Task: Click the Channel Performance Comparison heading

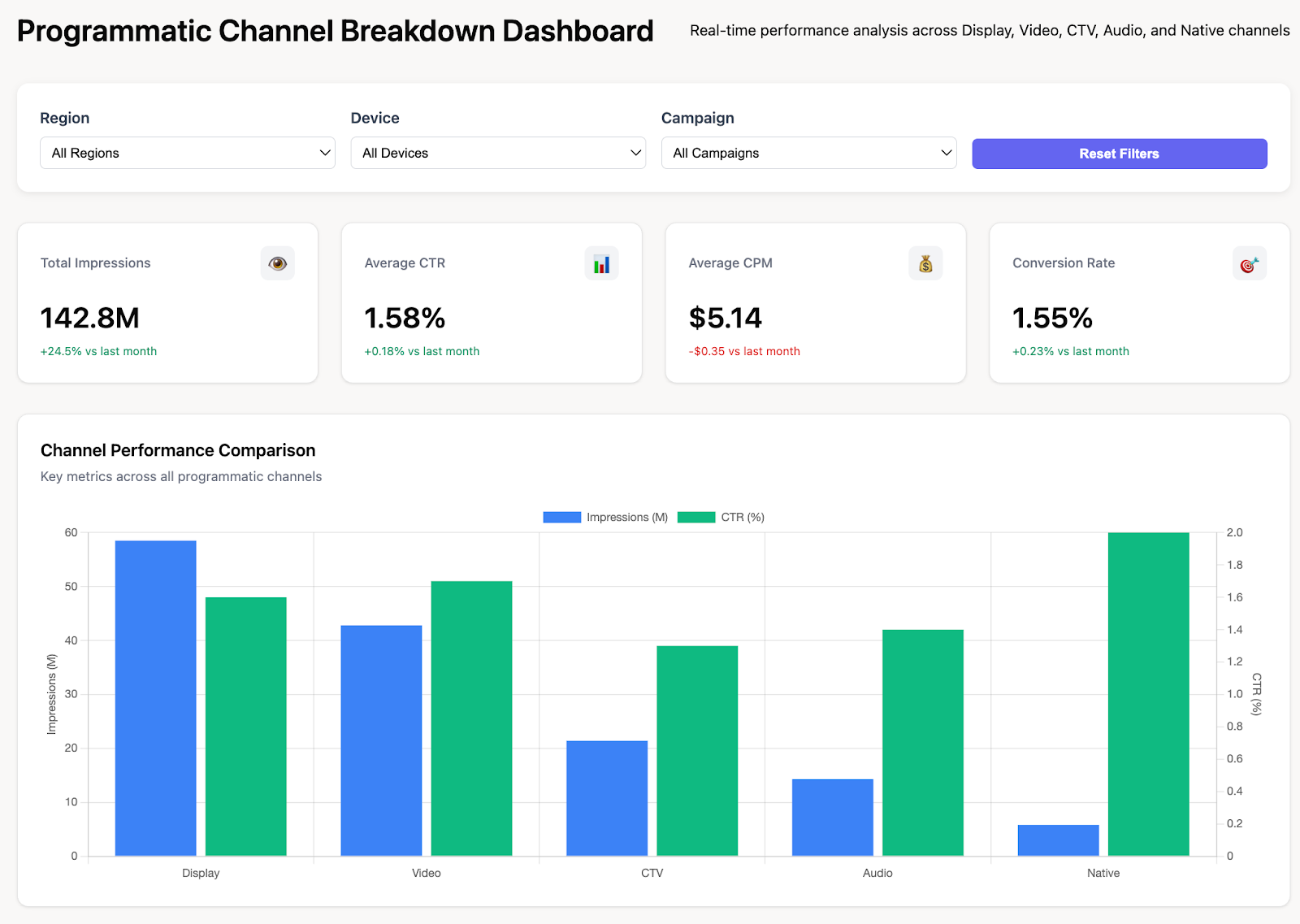Action: coord(178,450)
